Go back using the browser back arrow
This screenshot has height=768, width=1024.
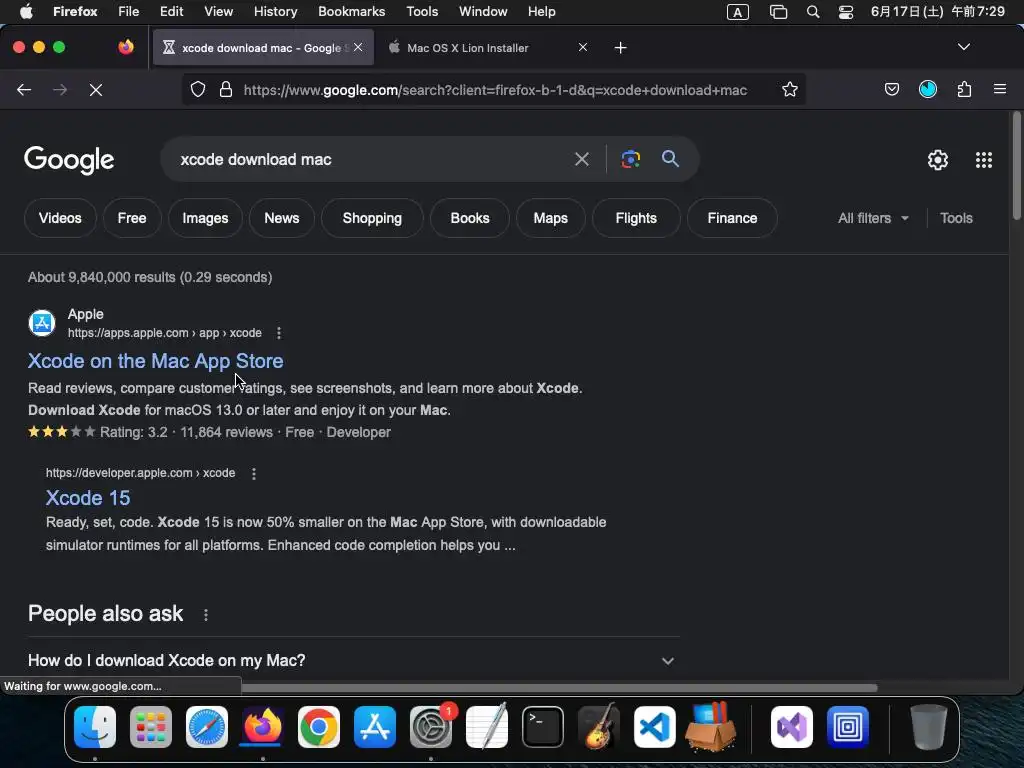tap(24, 89)
